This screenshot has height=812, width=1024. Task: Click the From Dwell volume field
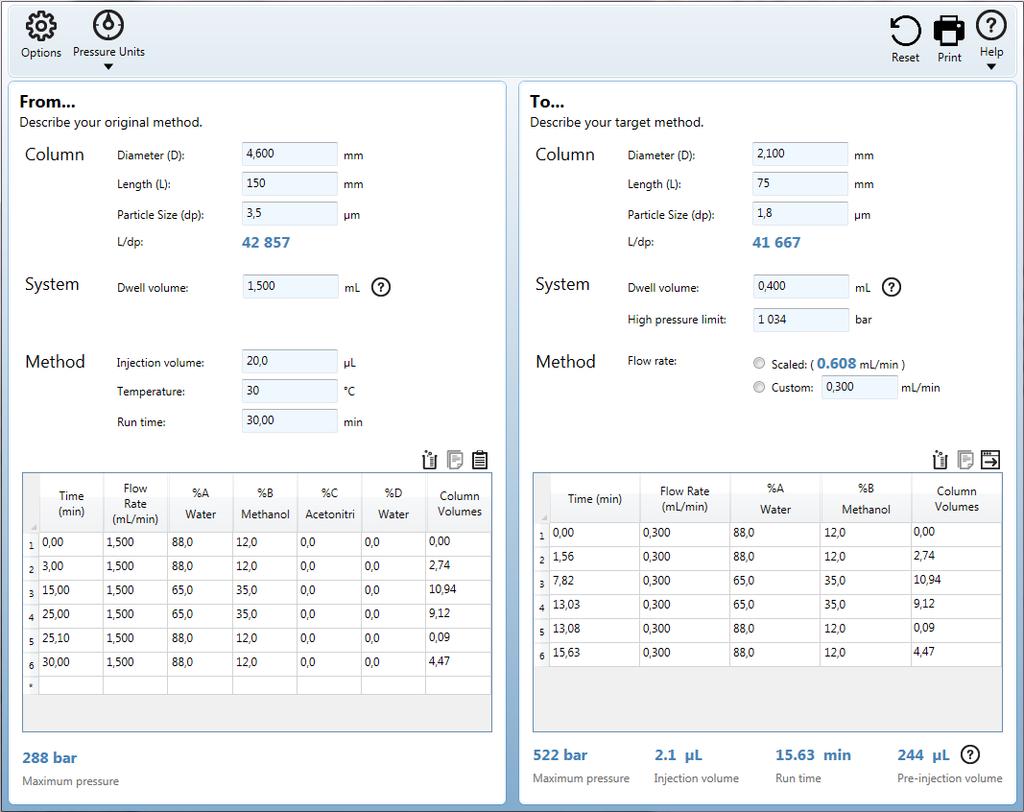point(290,286)
